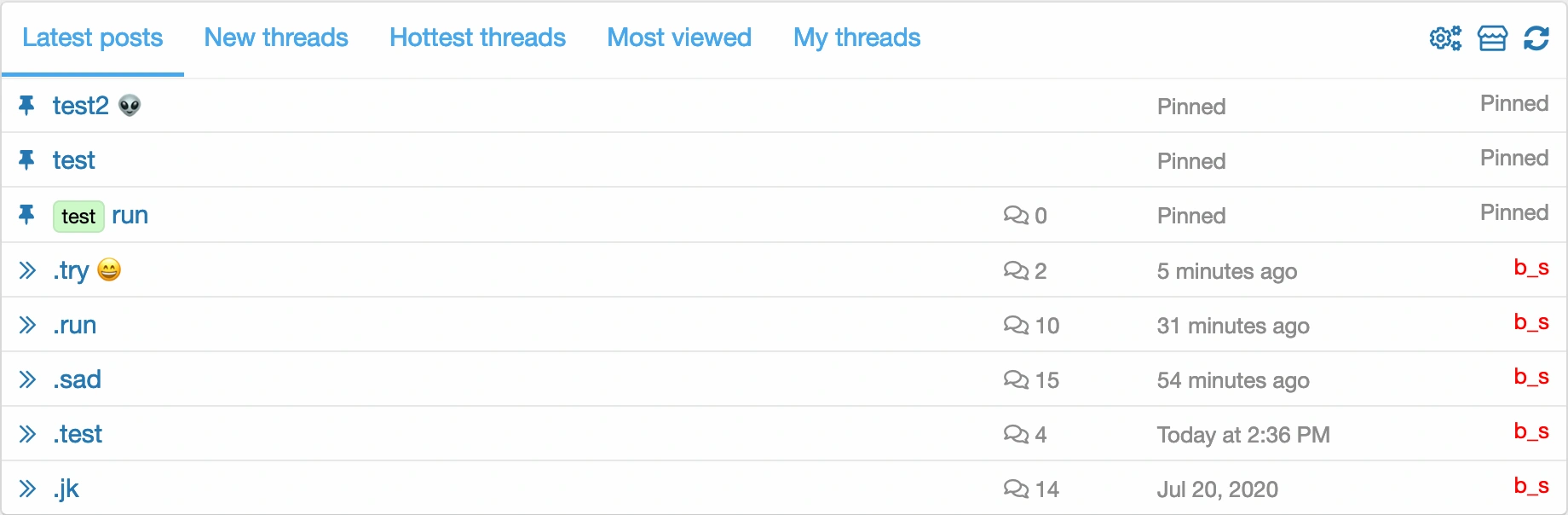
Task: Click the pin icon beside test thread
Action: coord(26,159)
